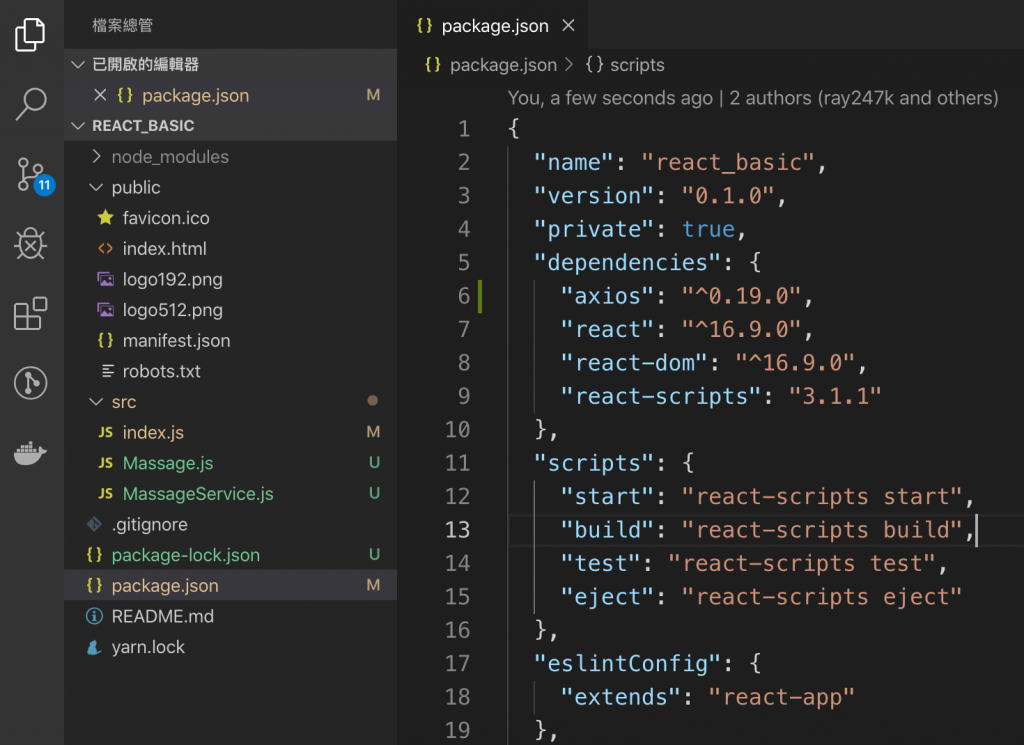Expand the node_modules folder
Viewport: 1024px width, 745px height.
pyautogui.click(x=170, y=157)
